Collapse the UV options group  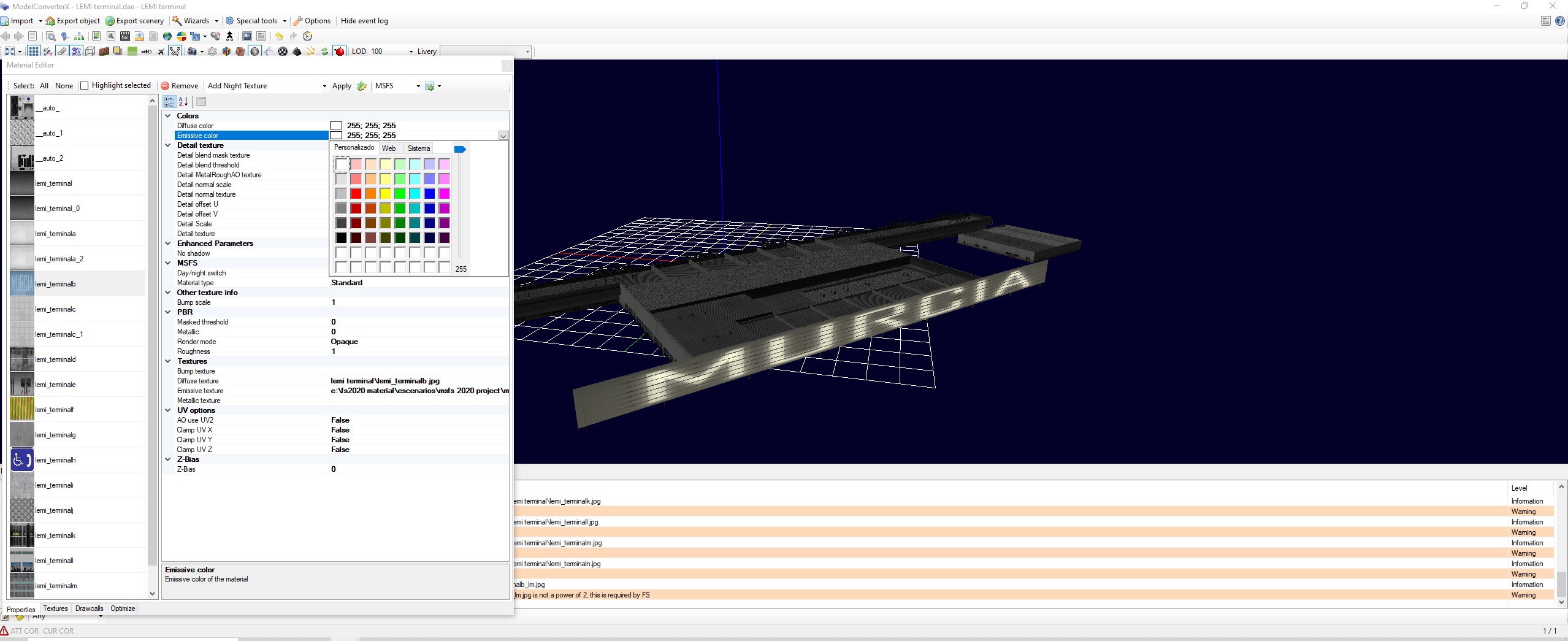168,410
